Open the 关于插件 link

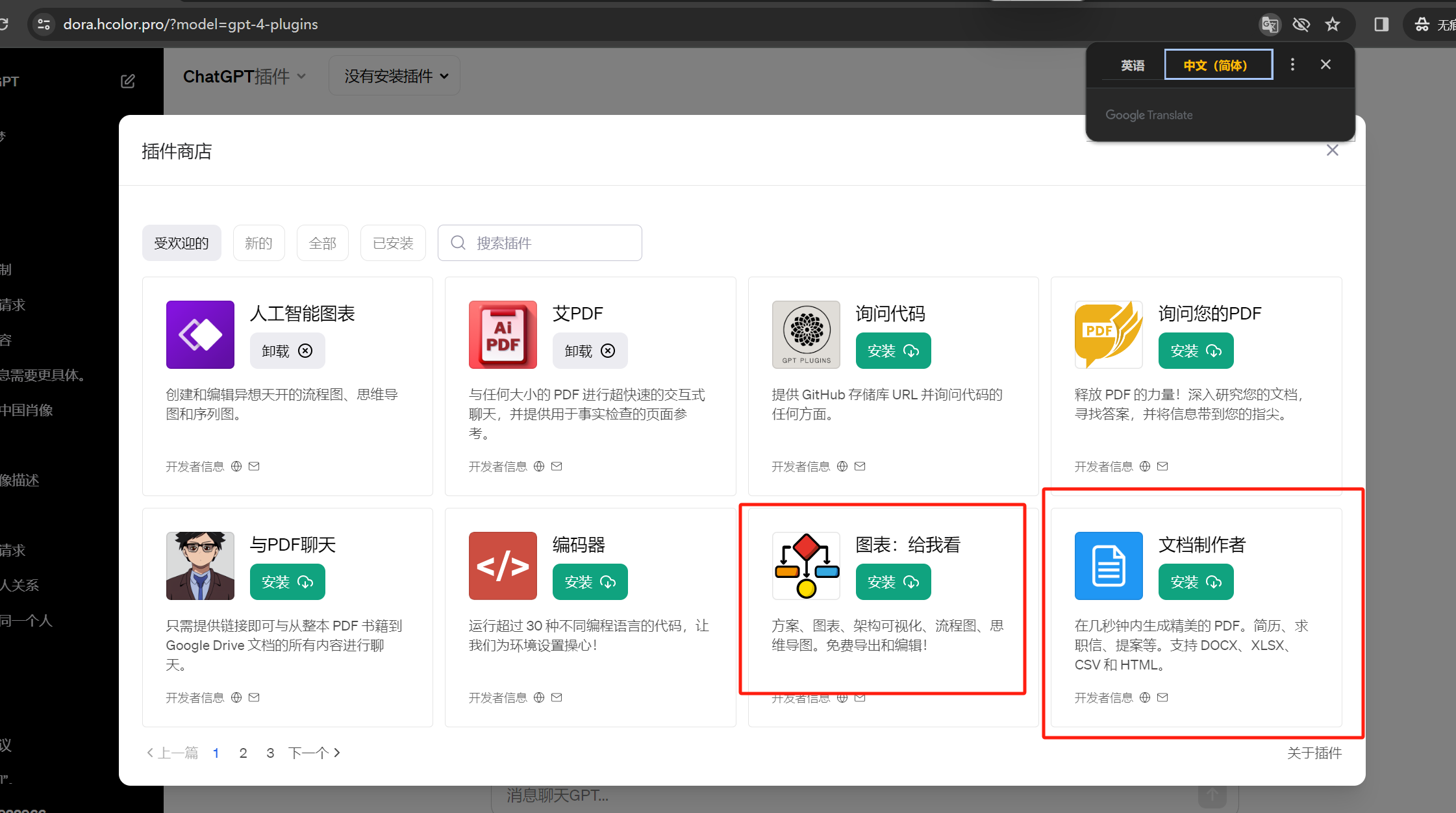tap(1314, 753)
